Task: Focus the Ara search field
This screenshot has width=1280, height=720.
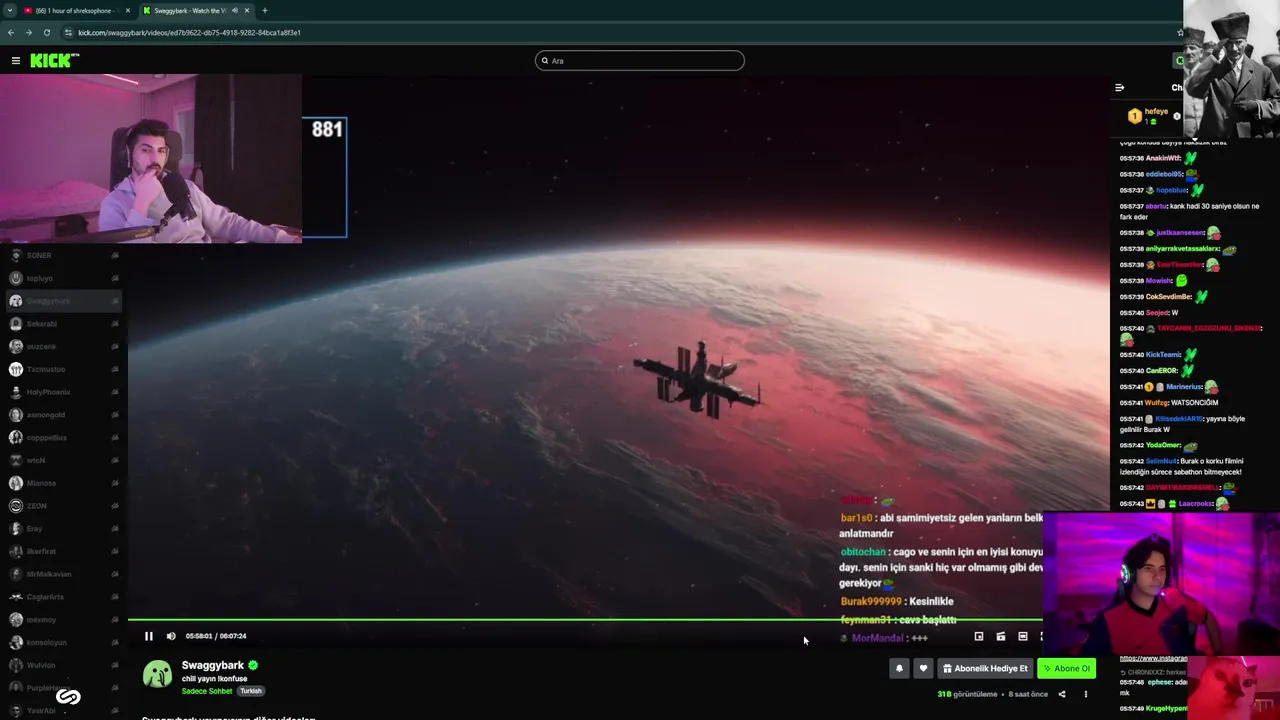Action: [x=640, y=61]
